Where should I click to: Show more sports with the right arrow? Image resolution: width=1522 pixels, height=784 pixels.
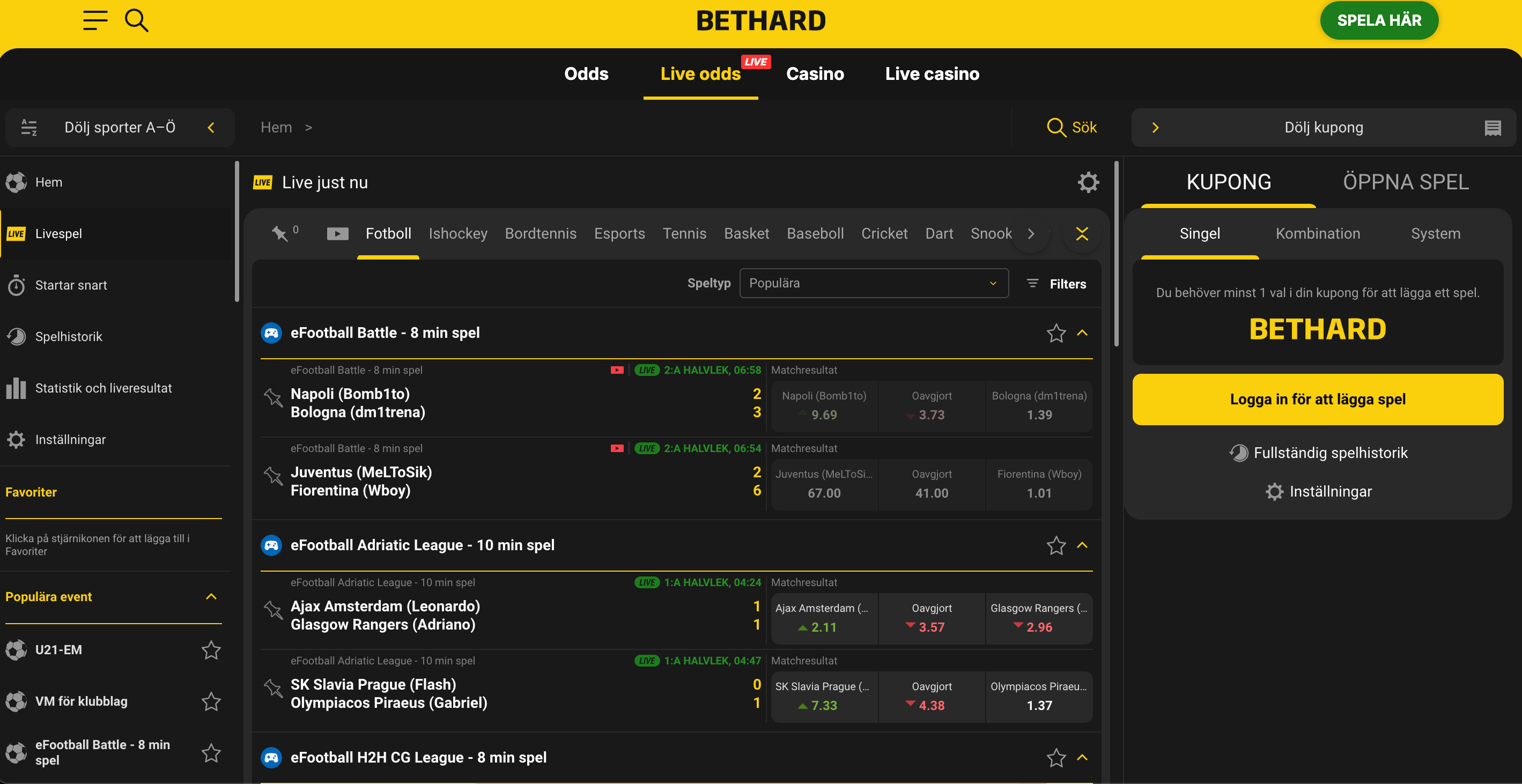tap(1030, 233)
